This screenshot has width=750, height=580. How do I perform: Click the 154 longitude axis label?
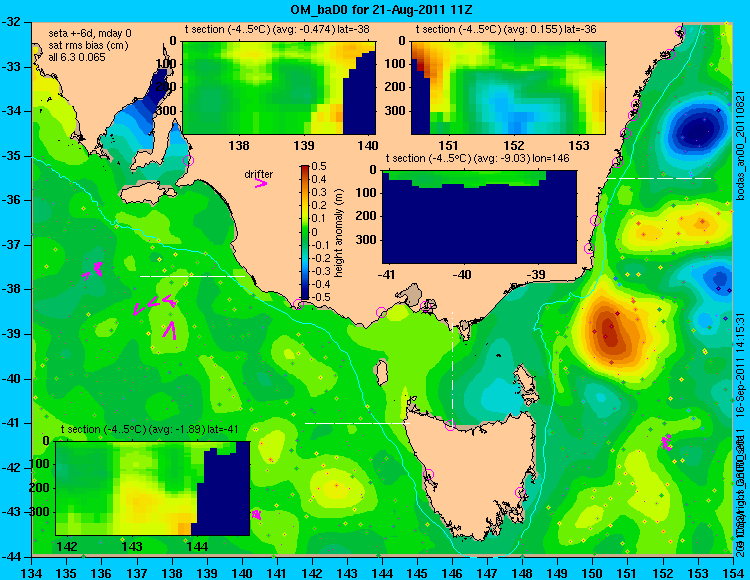pos(733,571)
